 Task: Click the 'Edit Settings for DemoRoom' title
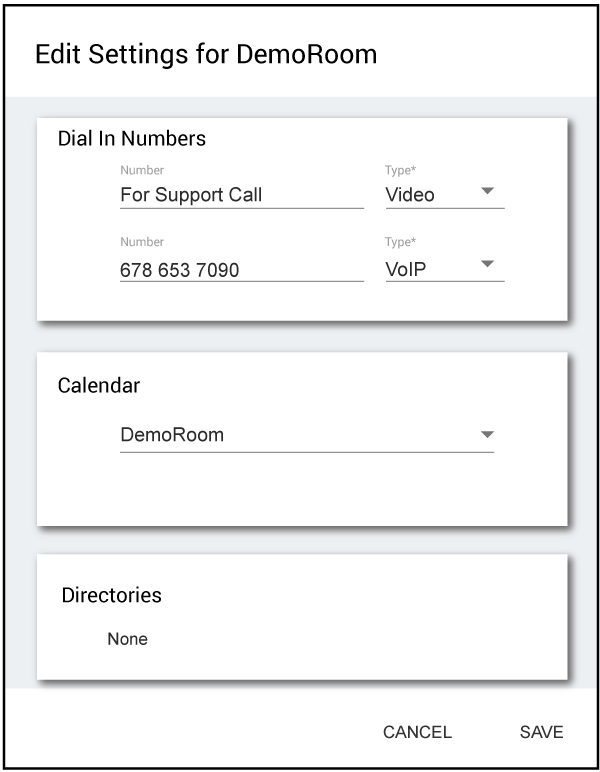click(x=206, y=54)
